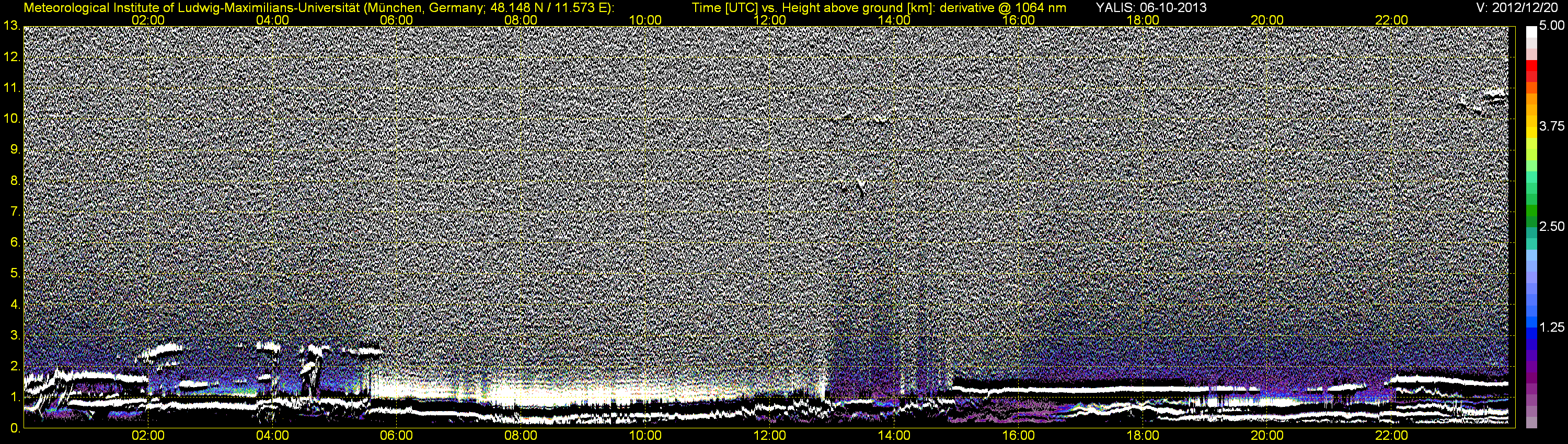This screenshot has width=1568, height=444.
Task: Select the 'YALIS: 06-10-2013' date label
Action: pos(1151,8)
